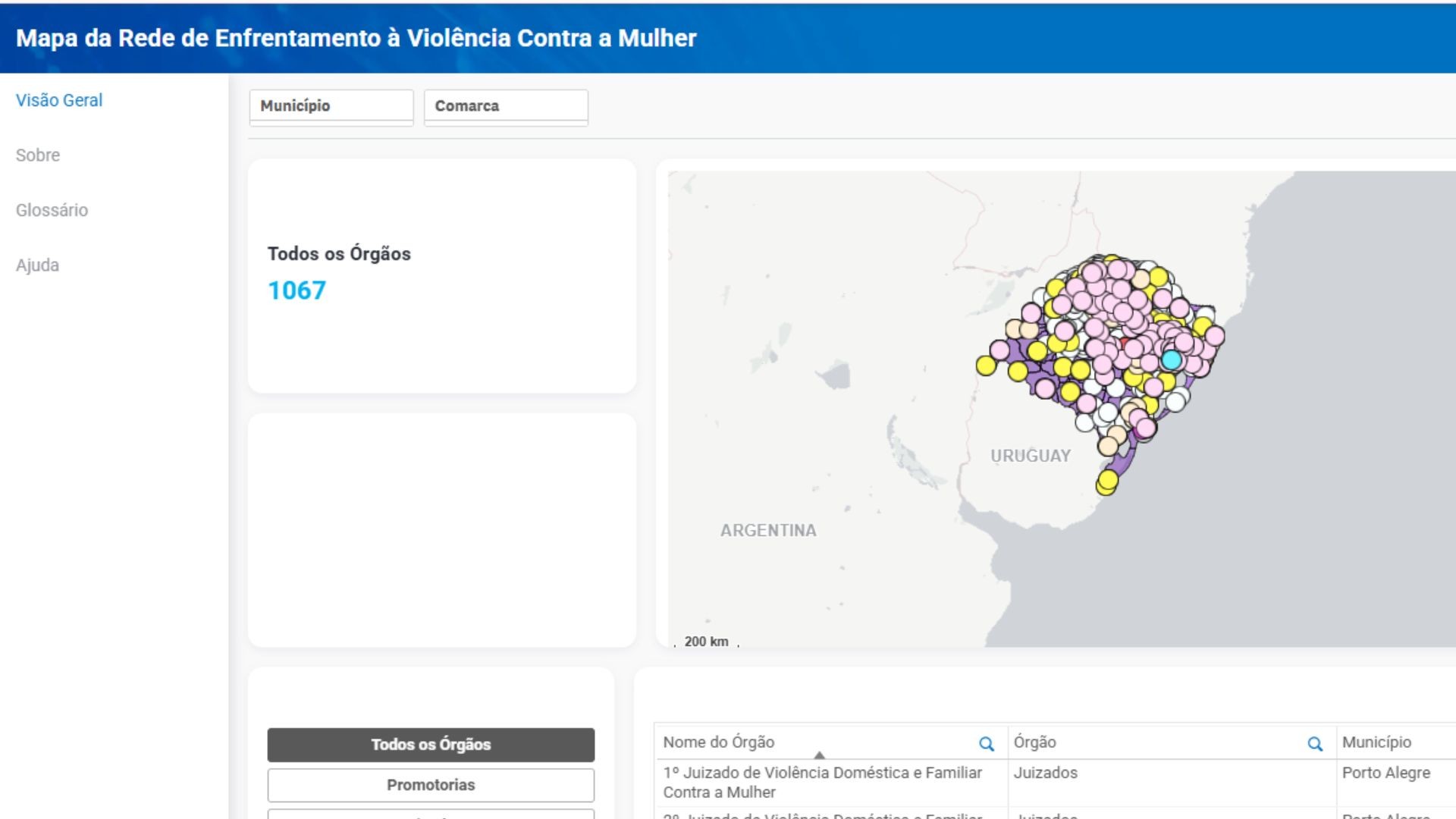
Task: Toggle the Todos os Órgãos filter
Action: click(430, 744)
